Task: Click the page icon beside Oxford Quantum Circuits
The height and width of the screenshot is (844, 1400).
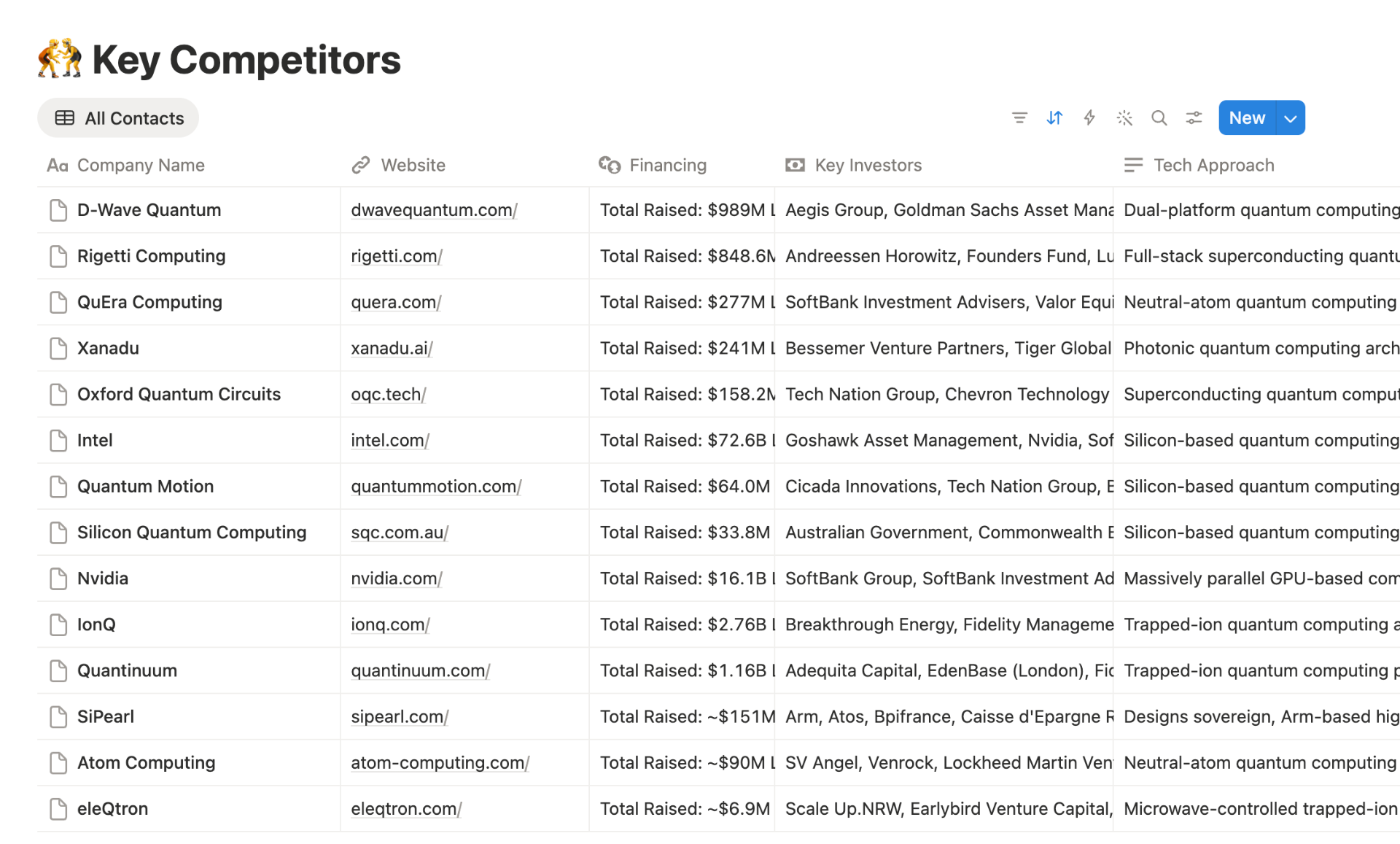Action: pos(58,394)
